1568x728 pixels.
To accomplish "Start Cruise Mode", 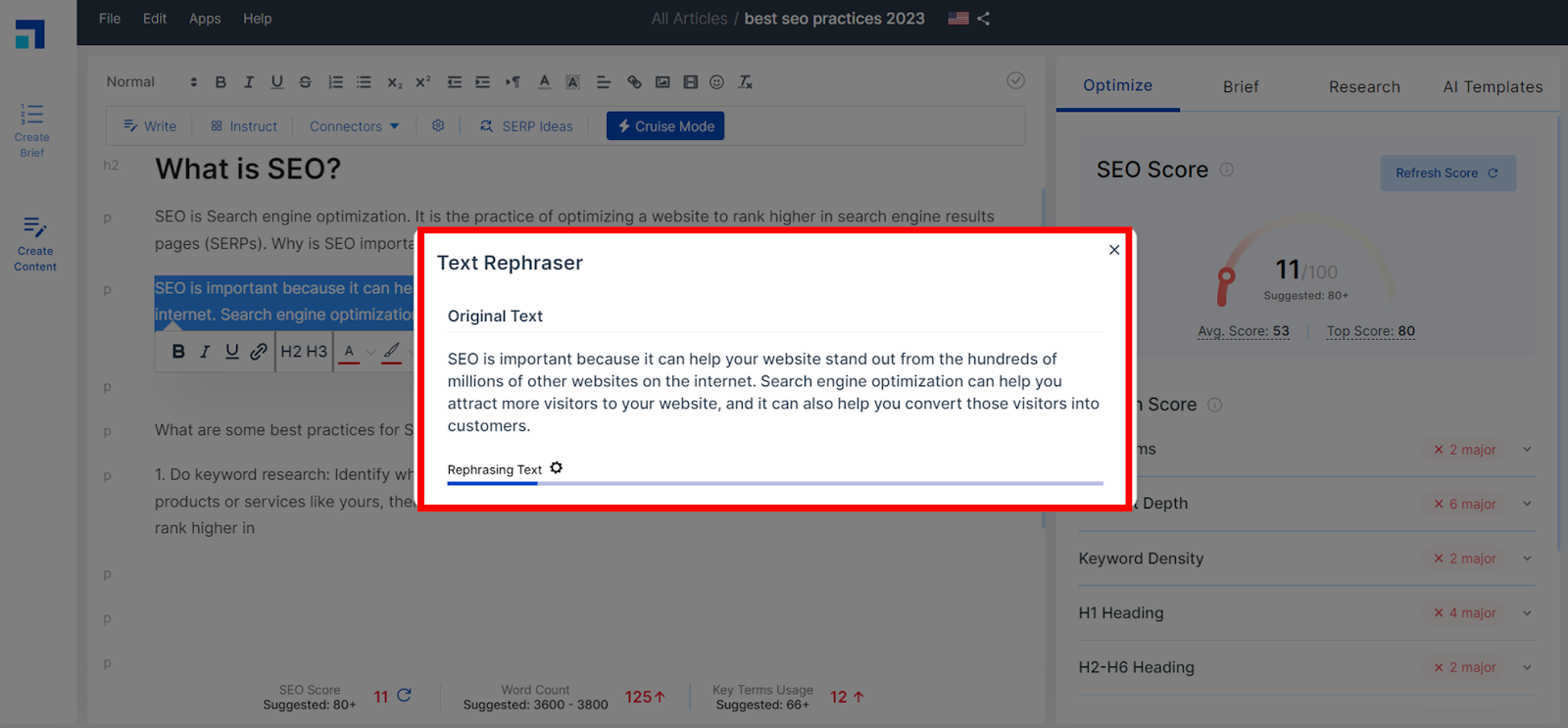I will (x=665, y=126).
